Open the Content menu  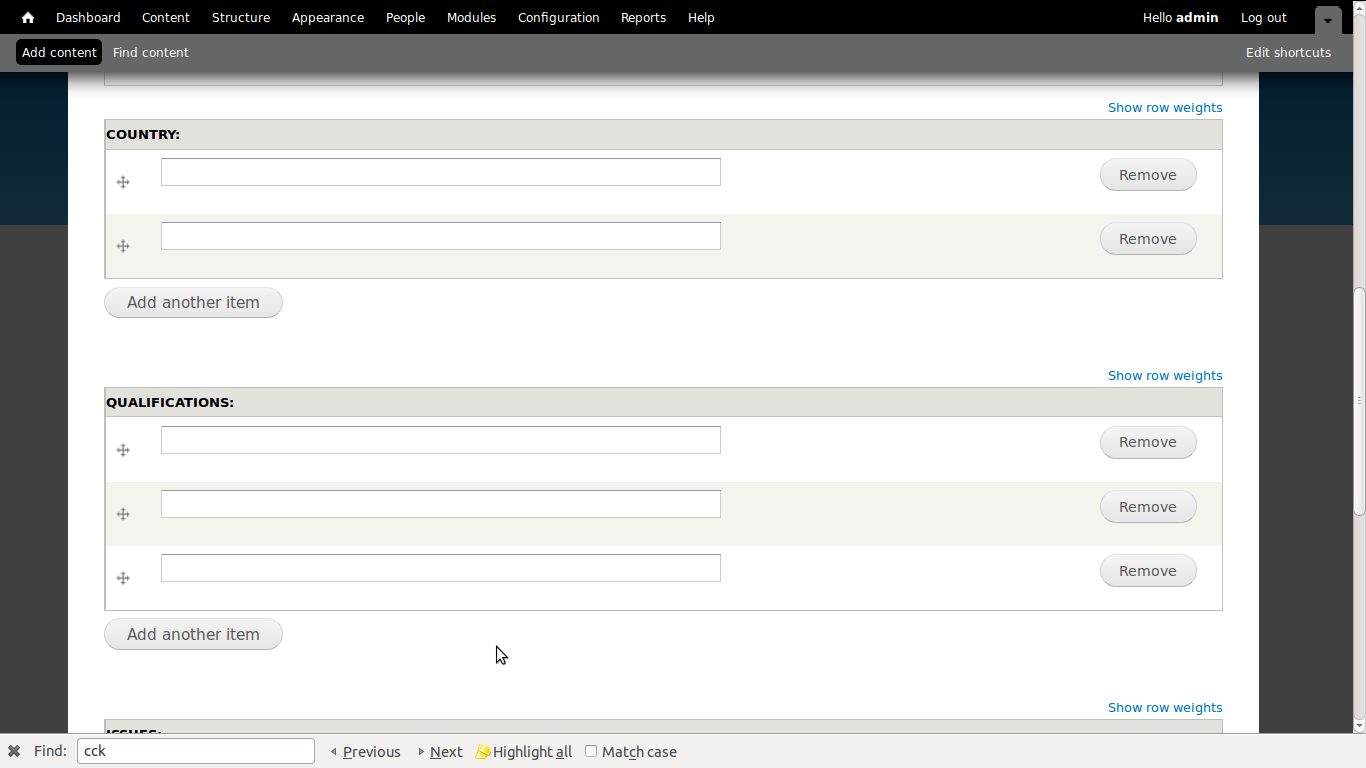[x=166, y=17]
